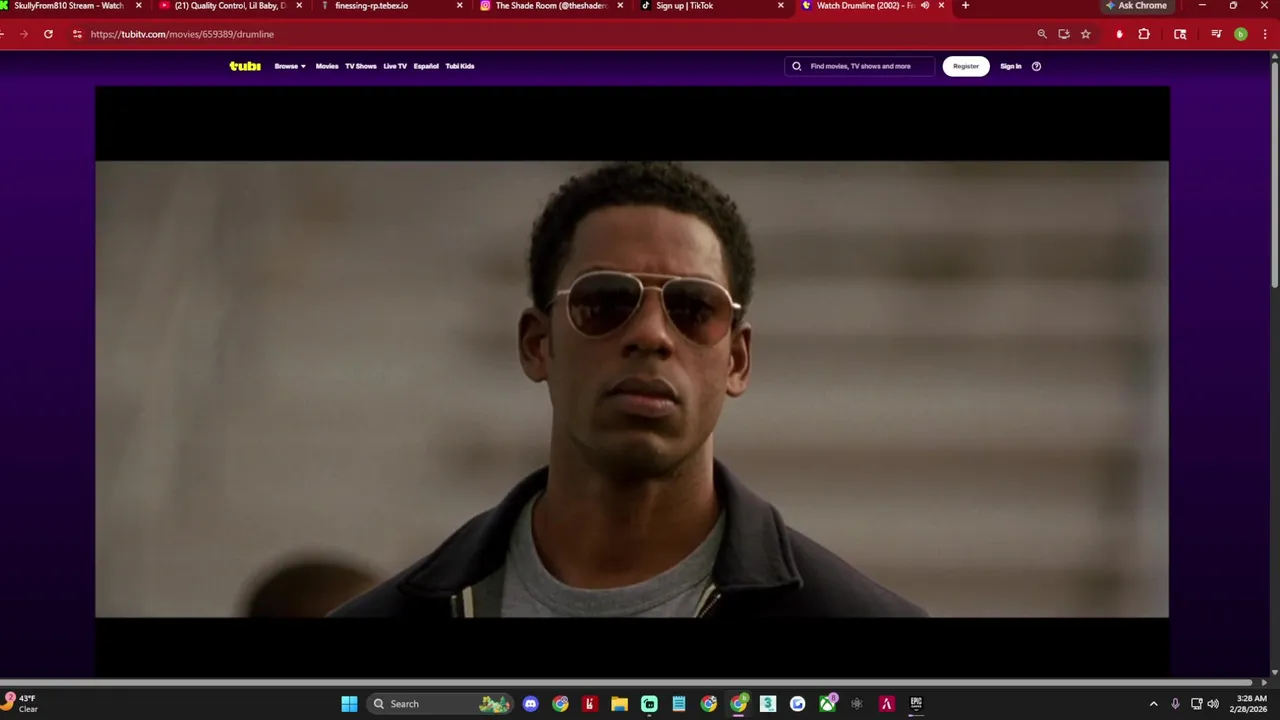Viewport: 1280px width, 720px height.
Task: Open the Chrome three-dot menu
Action: tap(1265, 34)
